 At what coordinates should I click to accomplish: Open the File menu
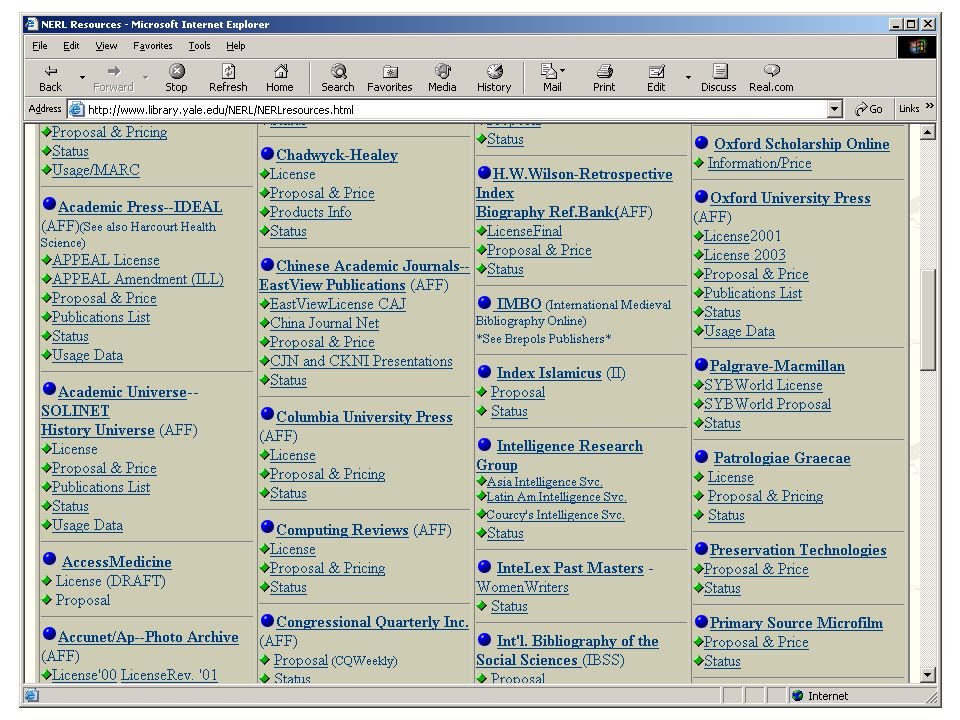(40, 46)
